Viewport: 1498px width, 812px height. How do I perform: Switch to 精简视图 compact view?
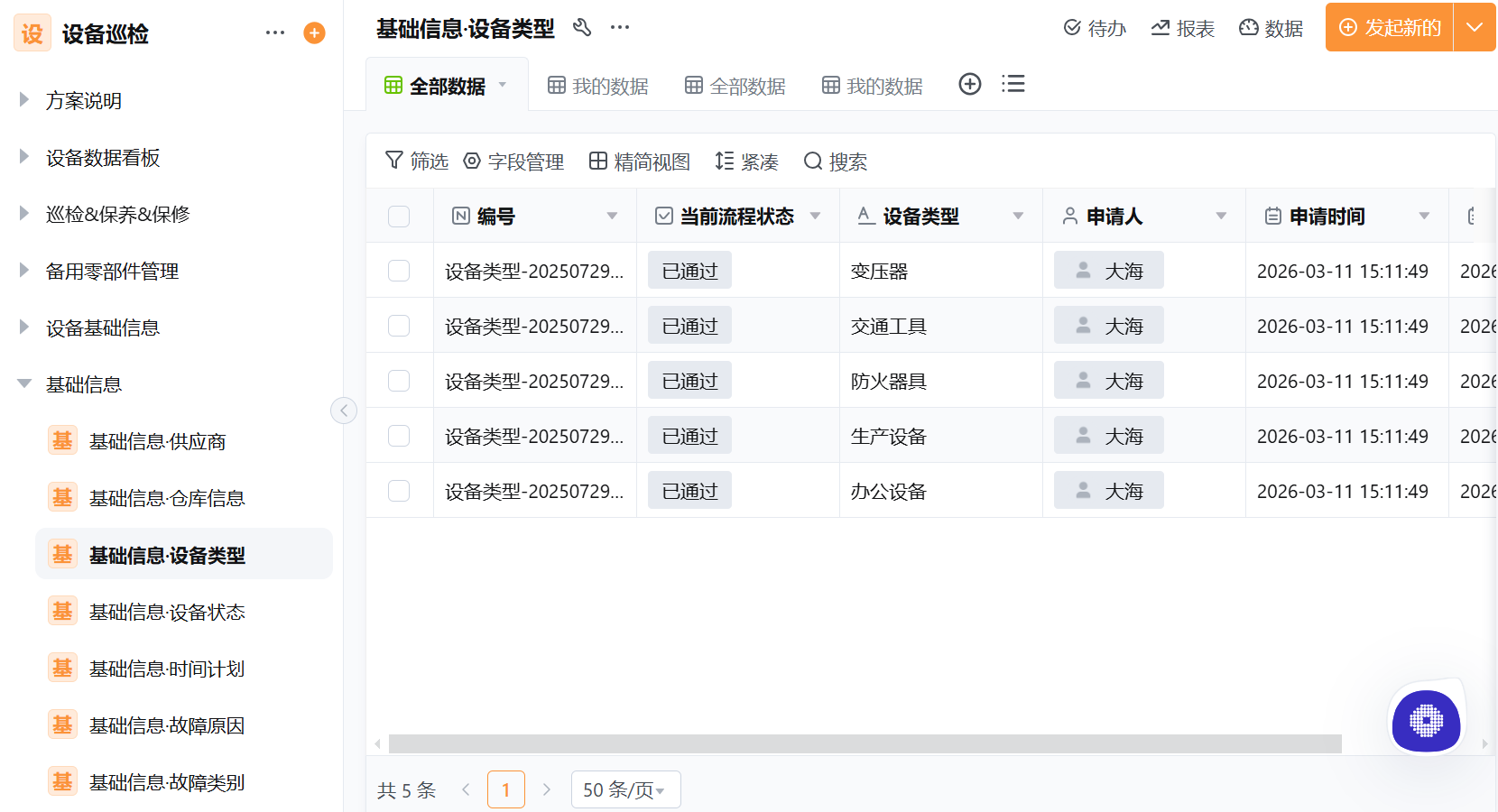pyautogui.click(x=638, y=161)
